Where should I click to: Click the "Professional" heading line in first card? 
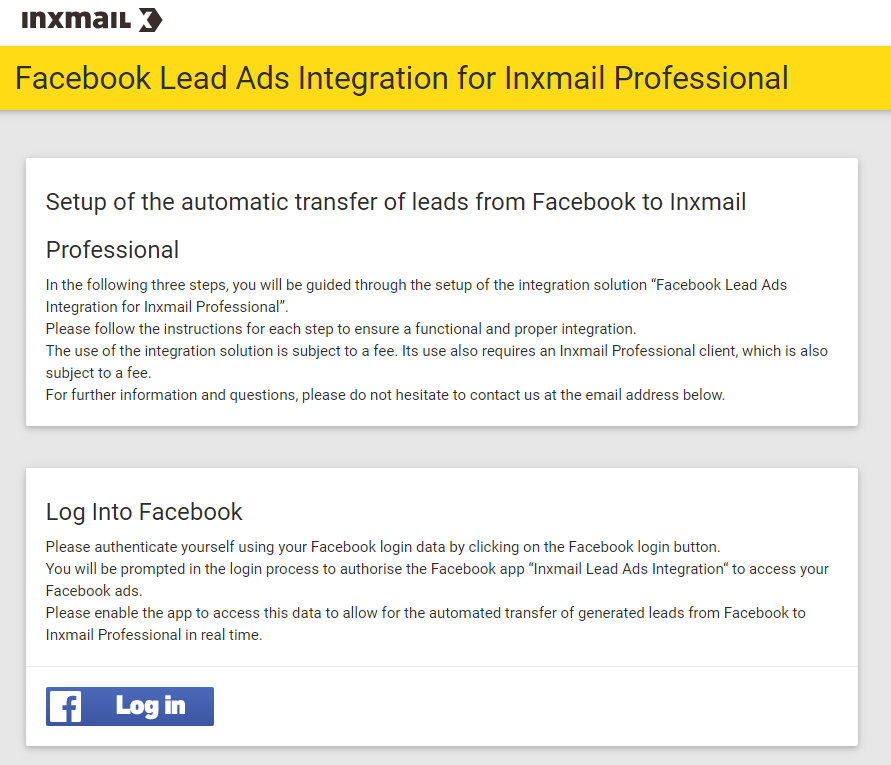113,250
